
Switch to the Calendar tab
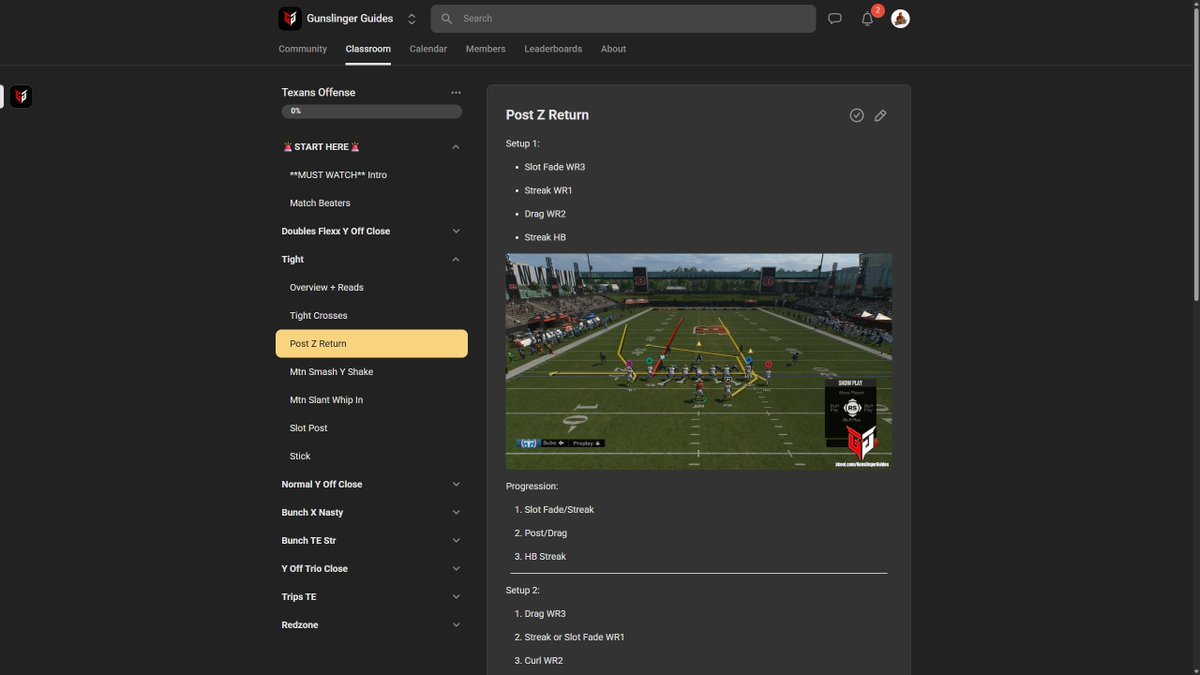(428, 49)
